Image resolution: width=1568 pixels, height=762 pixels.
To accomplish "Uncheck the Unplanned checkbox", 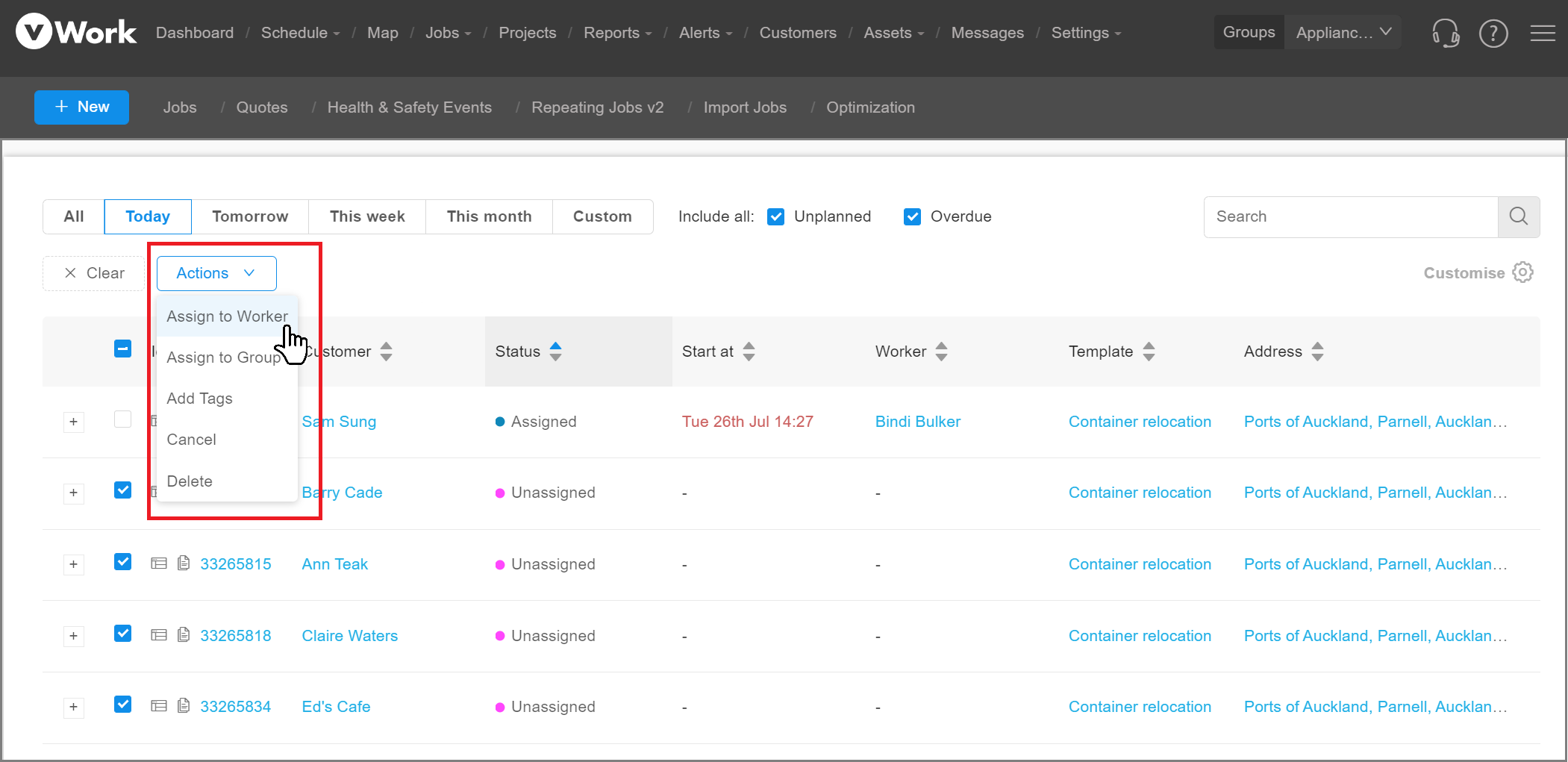I will (x=776, y=216).
